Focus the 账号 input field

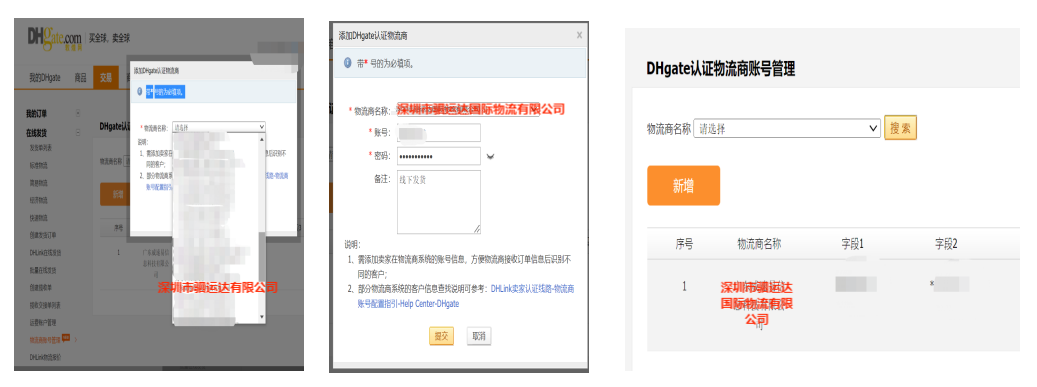438,133
